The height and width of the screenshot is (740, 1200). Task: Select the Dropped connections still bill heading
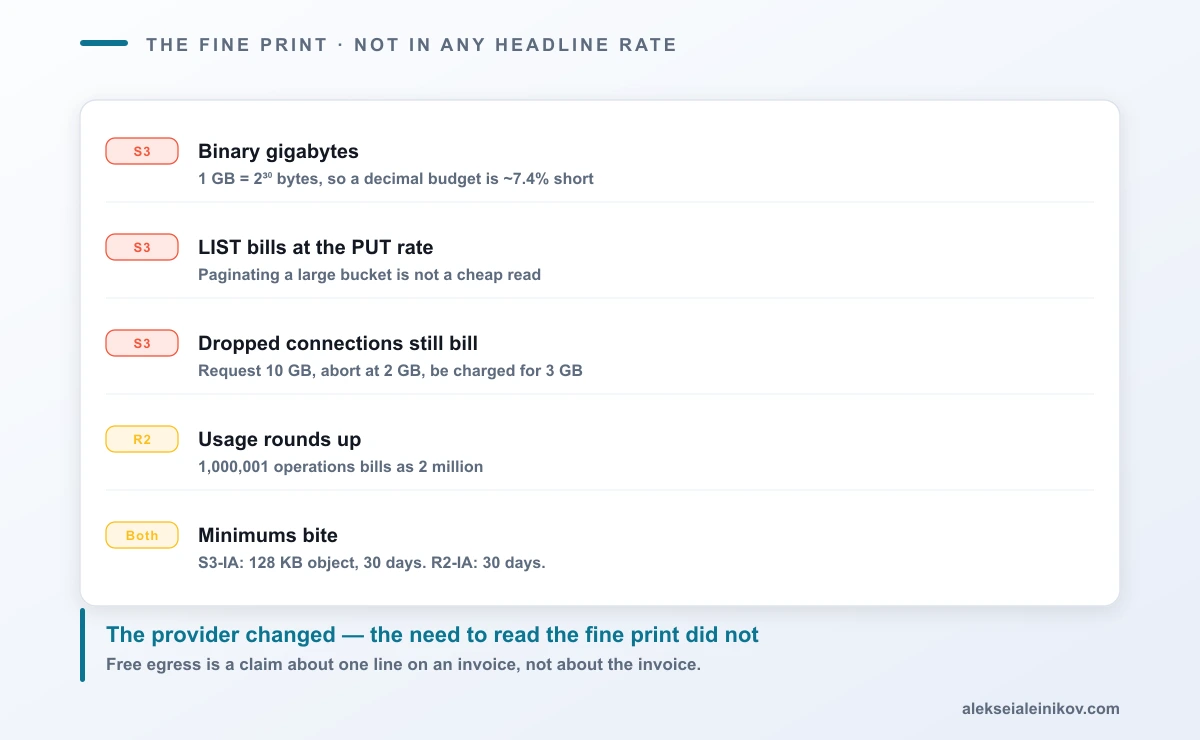[338, 343]
